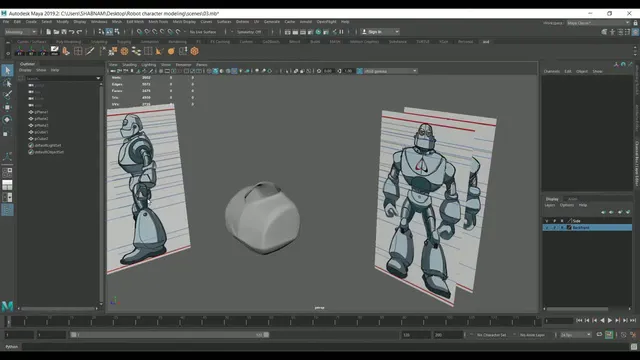Click the Maya logo icon bottom left
The image size is (640, 360).
click(x=7, y=306)
